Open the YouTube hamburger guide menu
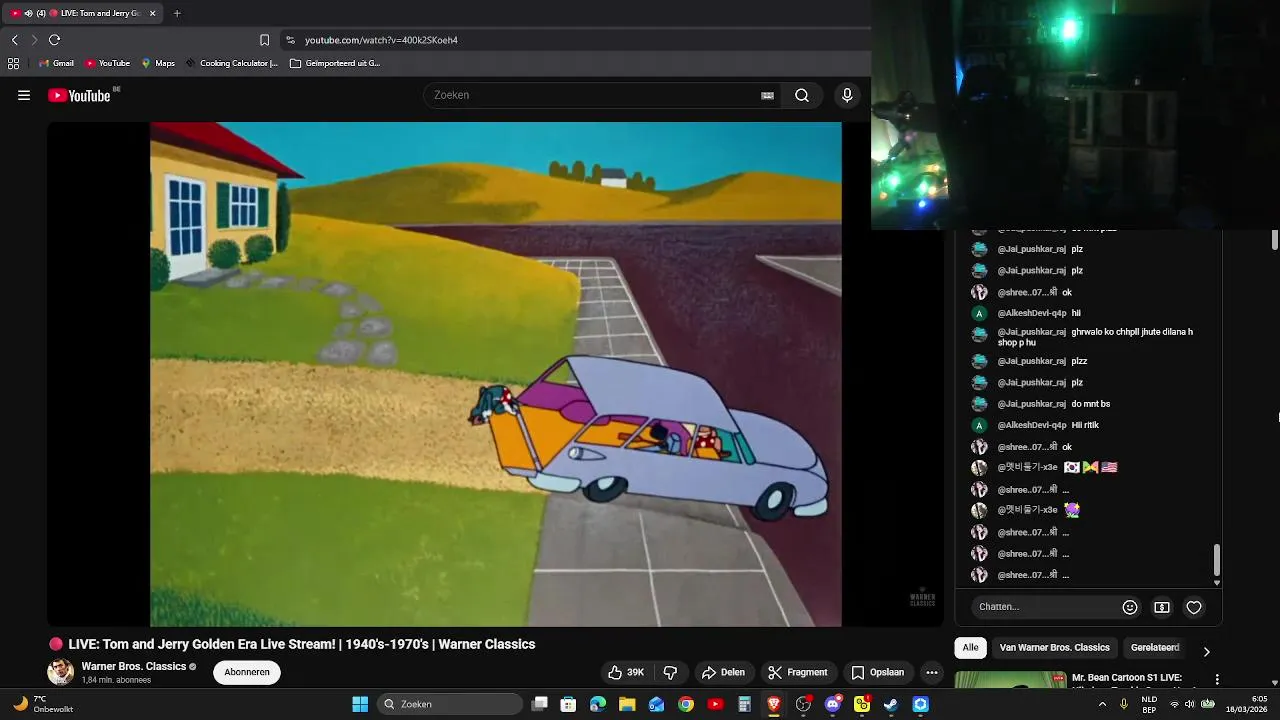Viewport: 1280px width, 720px height. [x=24, y=96]
